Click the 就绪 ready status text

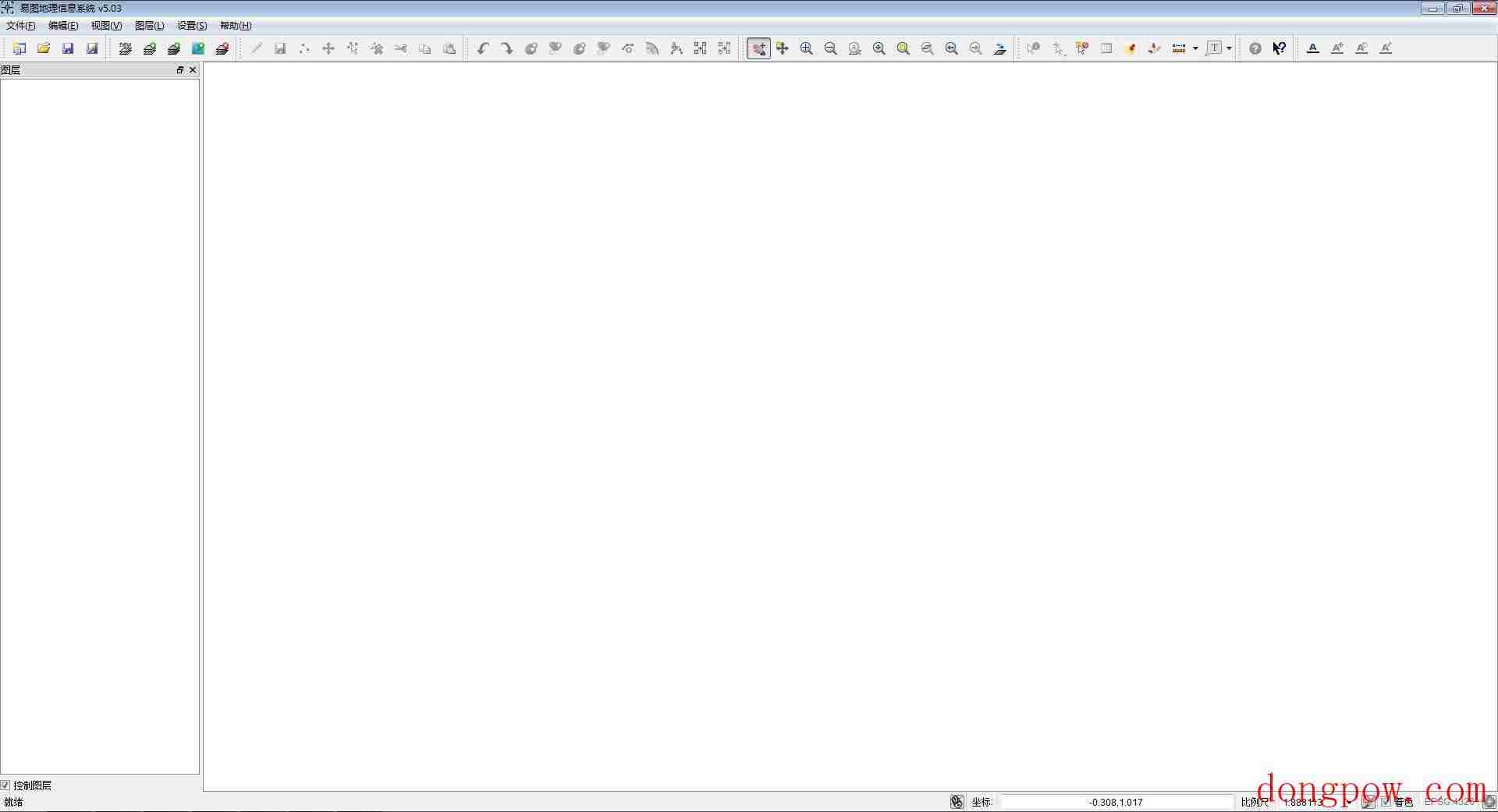[x=13, y=802]
